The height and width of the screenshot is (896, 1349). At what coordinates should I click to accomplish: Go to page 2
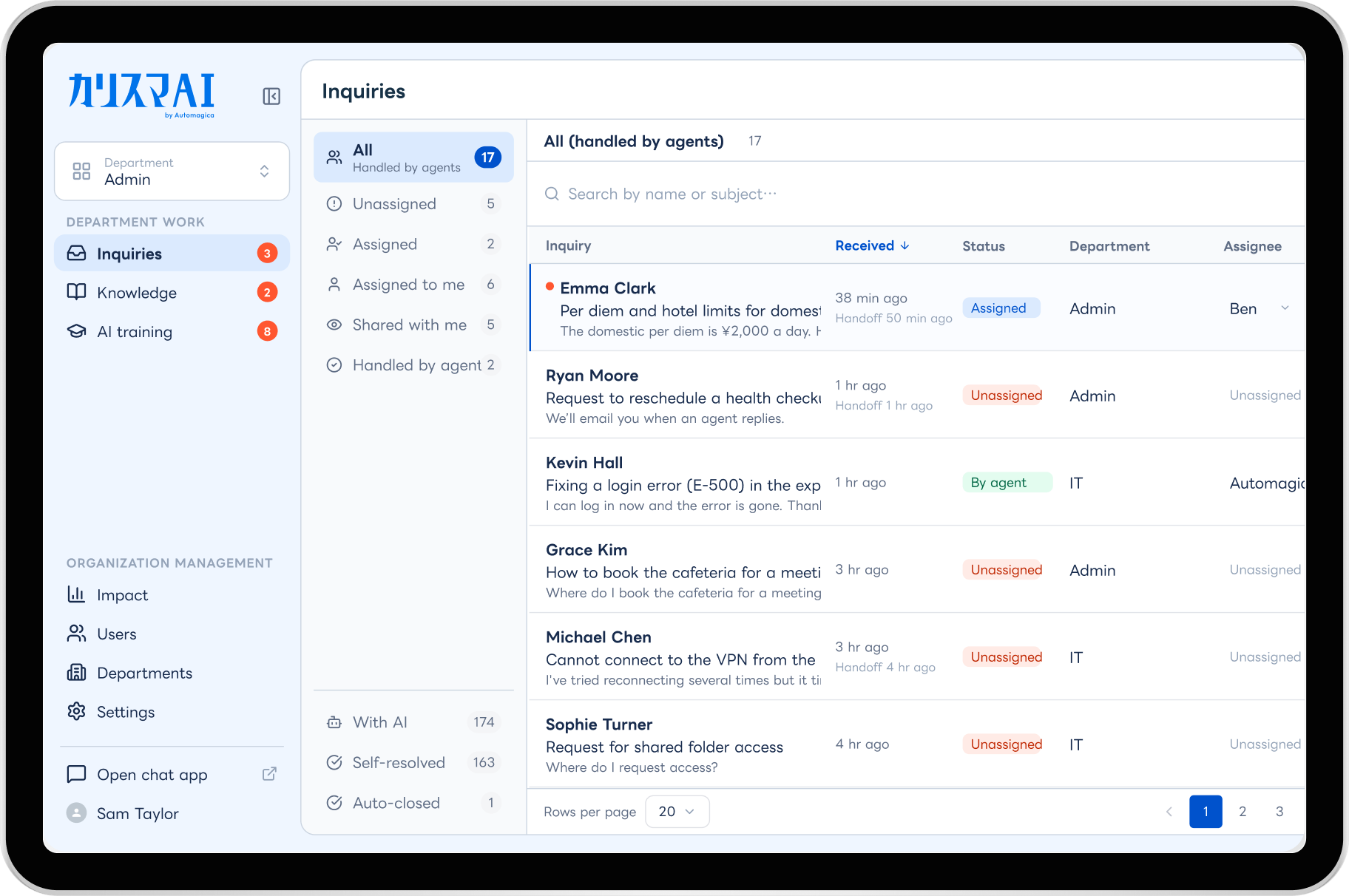(1242, 812)
